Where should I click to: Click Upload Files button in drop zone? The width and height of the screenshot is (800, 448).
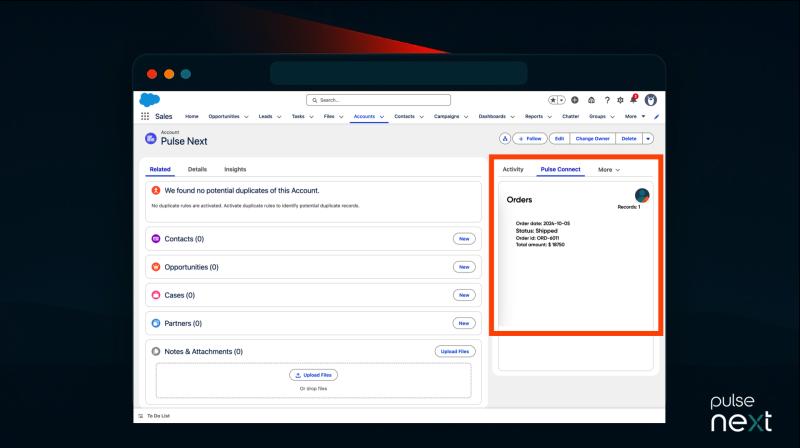coord(313,375)
